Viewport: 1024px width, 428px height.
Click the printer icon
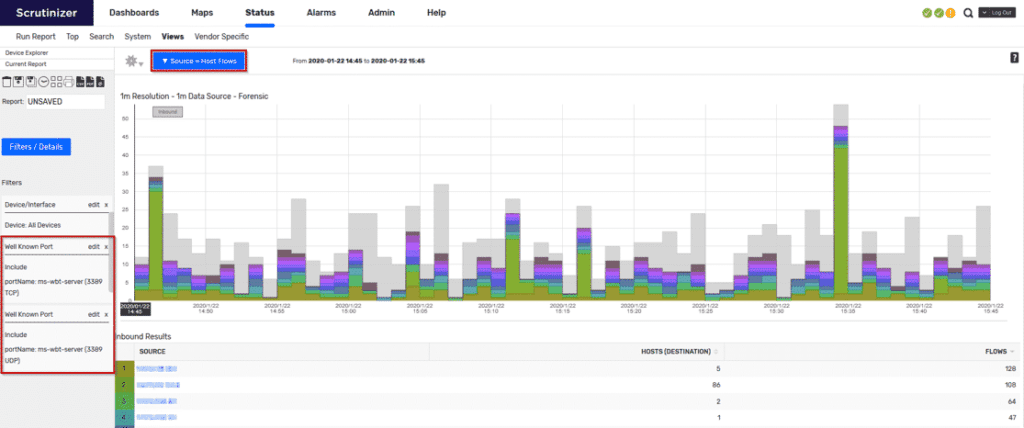pos(68,82)
